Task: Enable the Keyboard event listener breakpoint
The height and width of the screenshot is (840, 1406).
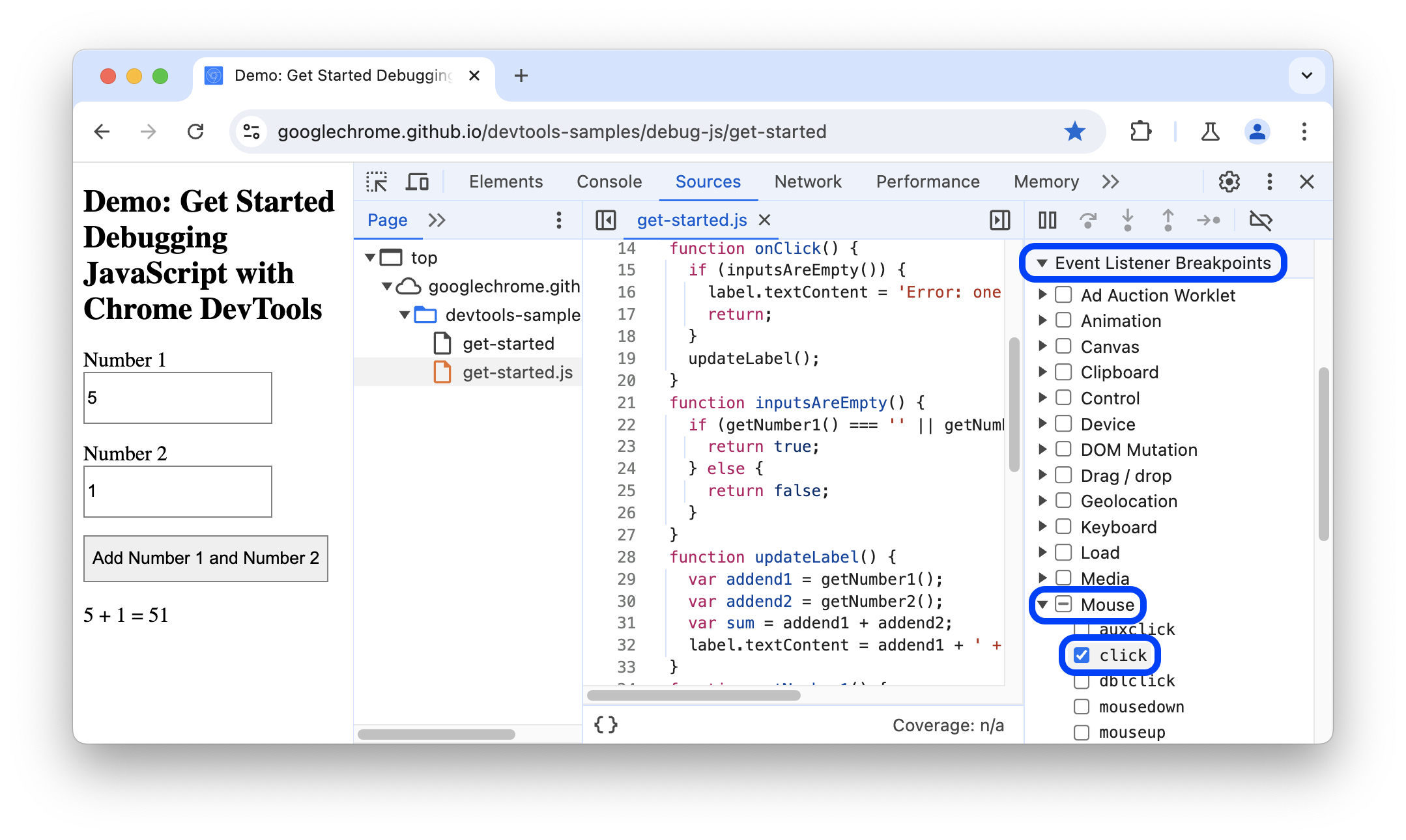Action: point(1063,527)
